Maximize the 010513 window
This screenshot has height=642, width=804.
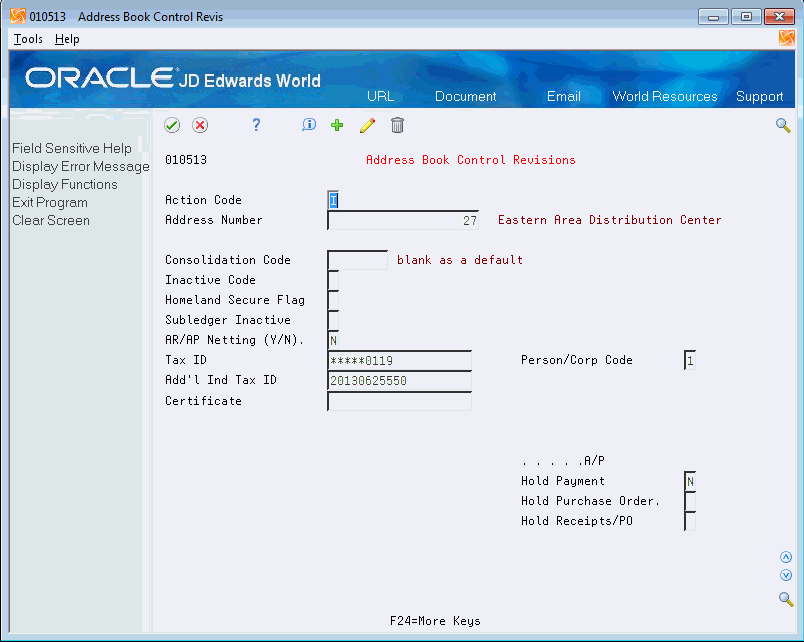click(x=746, y=17)
